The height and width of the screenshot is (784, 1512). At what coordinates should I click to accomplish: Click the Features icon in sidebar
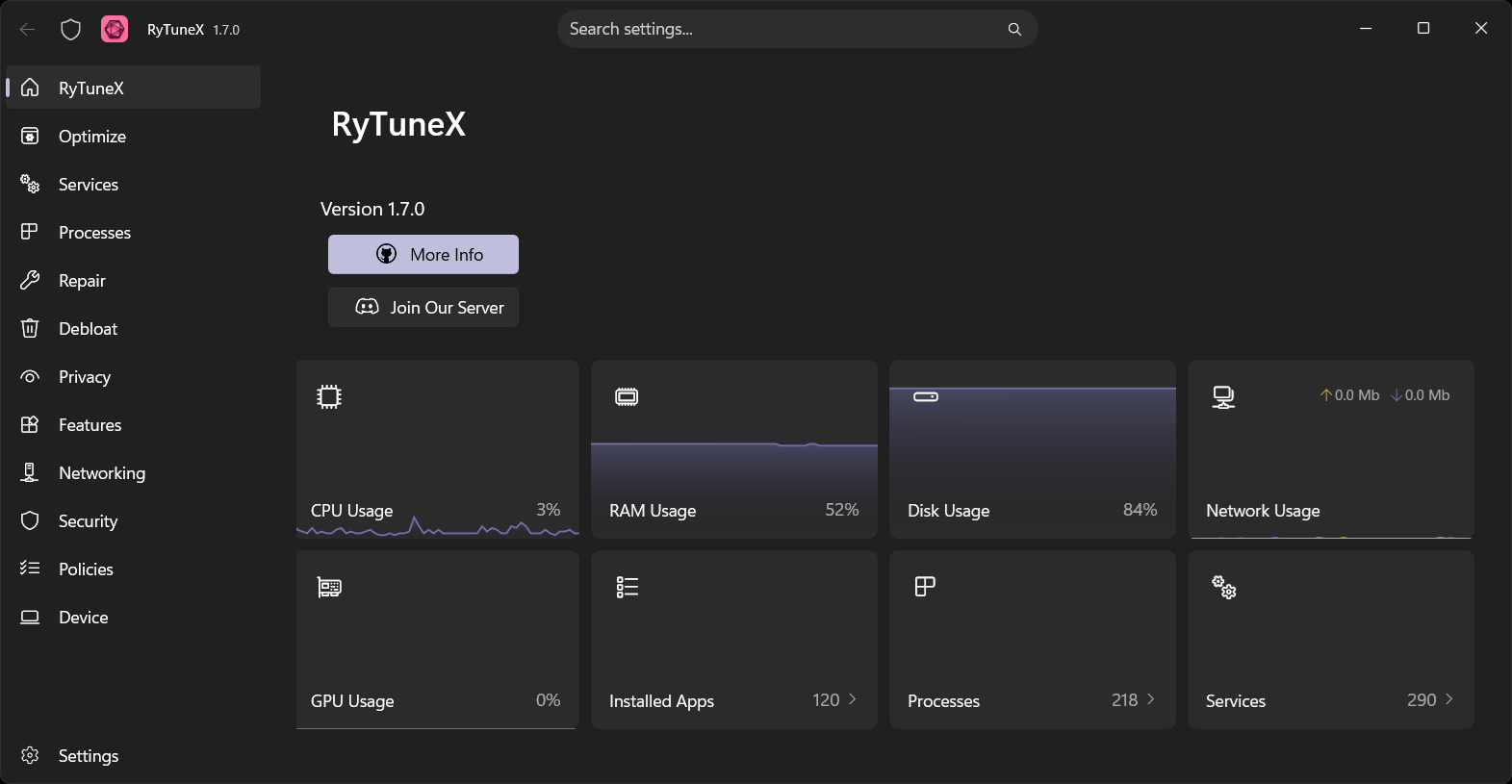click(30, 424)
